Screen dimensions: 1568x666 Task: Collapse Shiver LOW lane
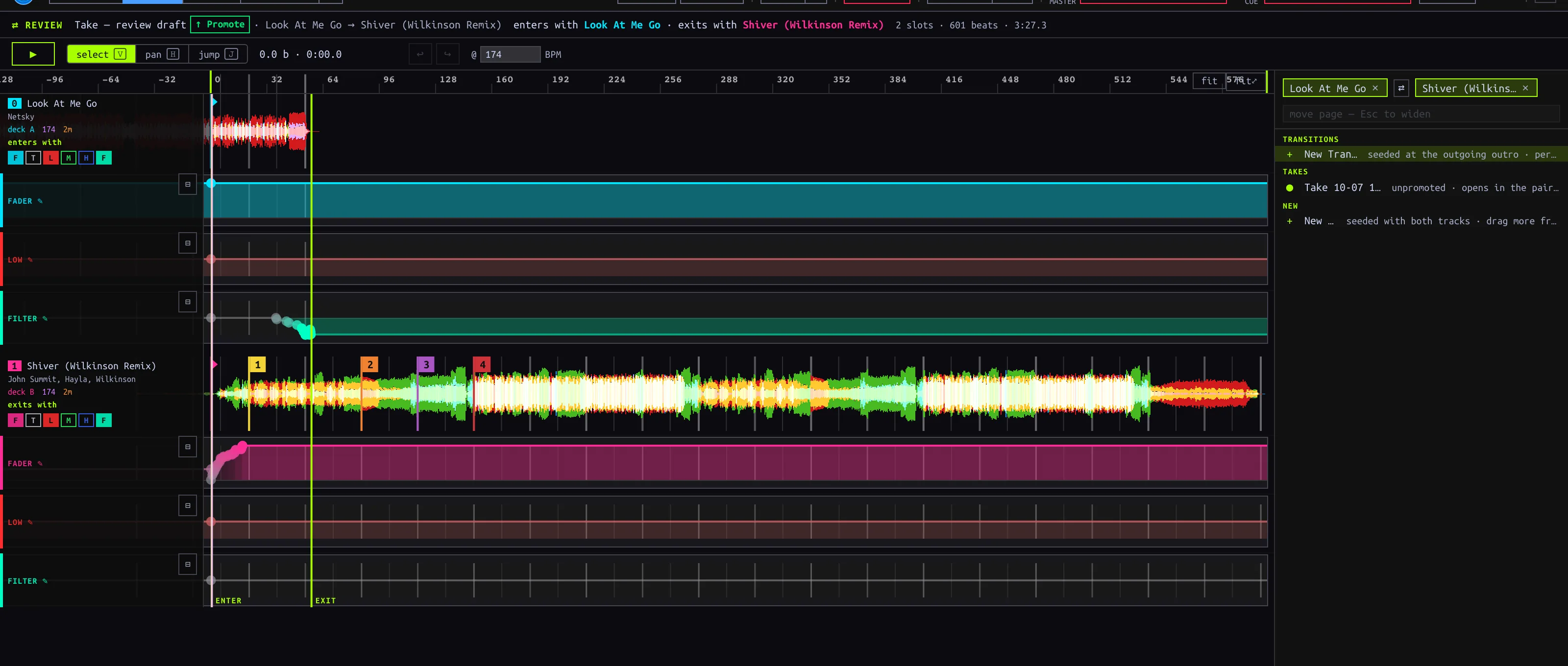click(188, 505)
